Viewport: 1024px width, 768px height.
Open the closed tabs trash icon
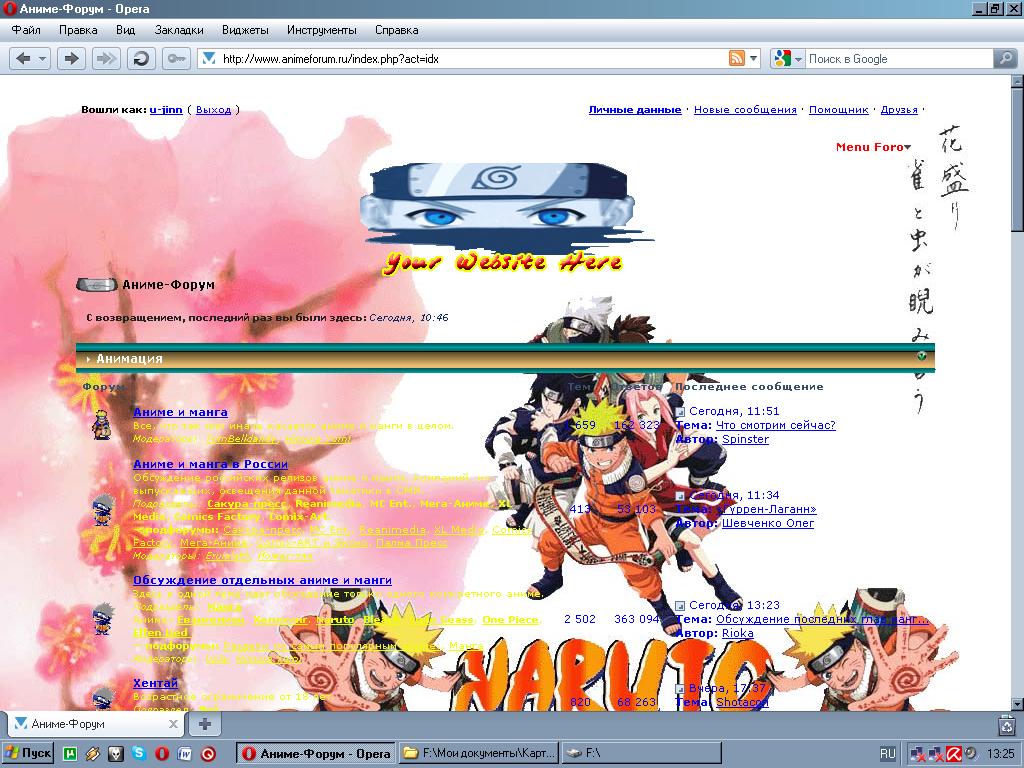1007,724
